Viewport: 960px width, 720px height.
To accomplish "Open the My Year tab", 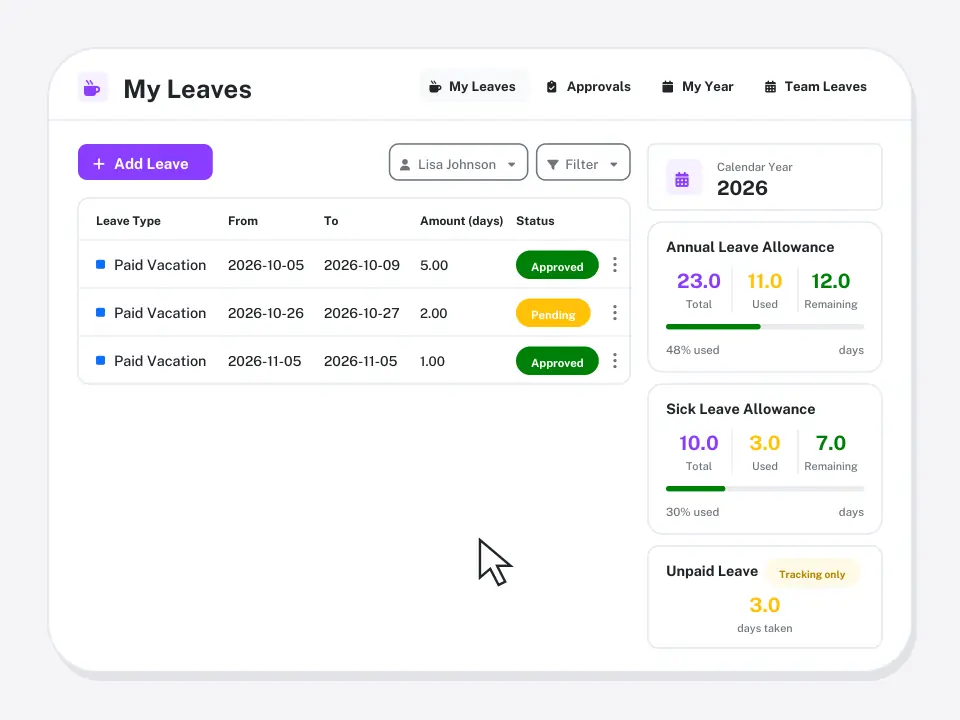I will 697,86.
